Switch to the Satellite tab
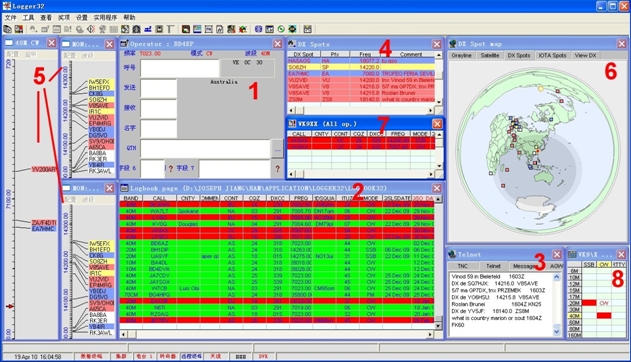 [x=490, y=56]
